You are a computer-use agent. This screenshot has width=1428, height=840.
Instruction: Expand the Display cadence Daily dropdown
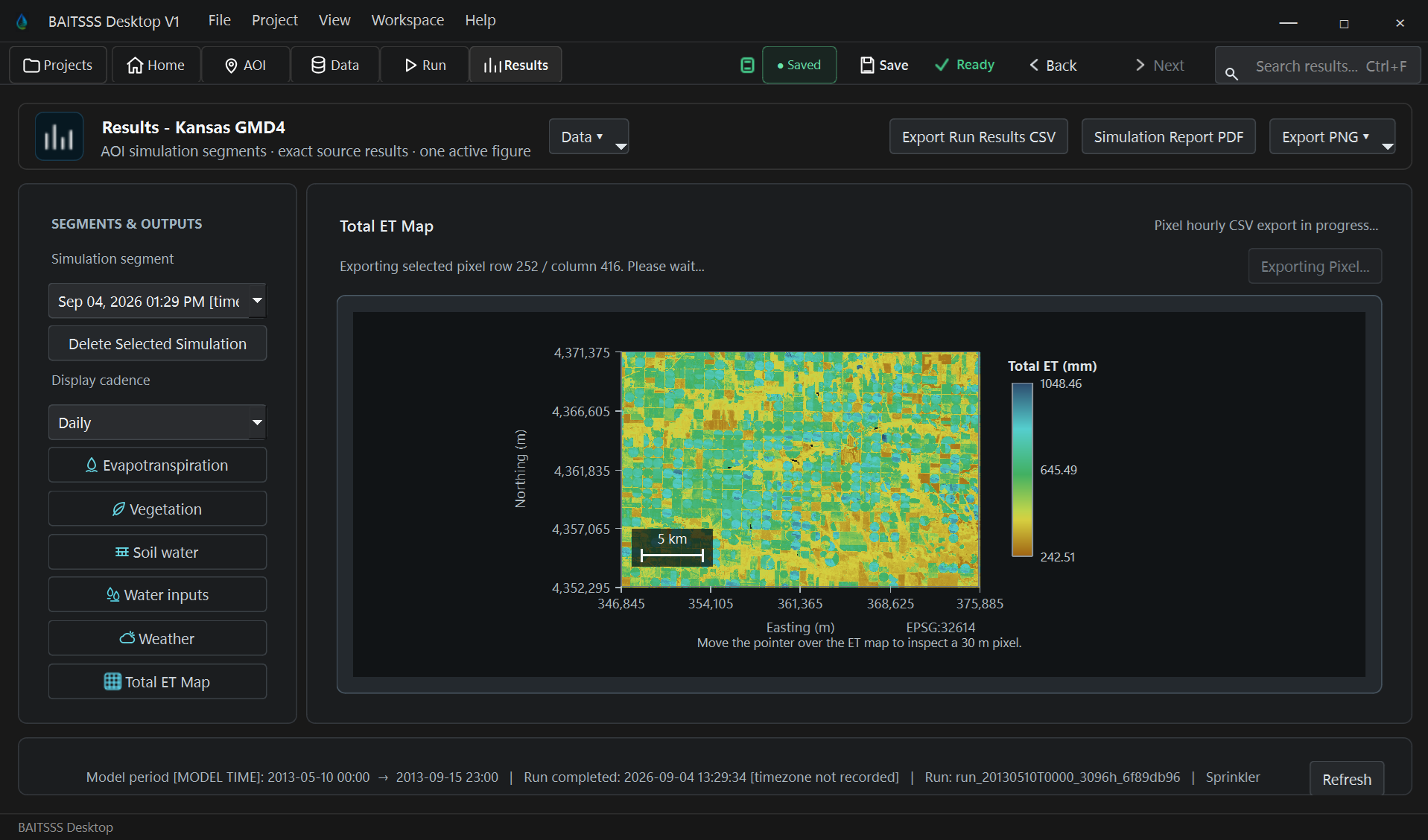[x=157, y=422]
